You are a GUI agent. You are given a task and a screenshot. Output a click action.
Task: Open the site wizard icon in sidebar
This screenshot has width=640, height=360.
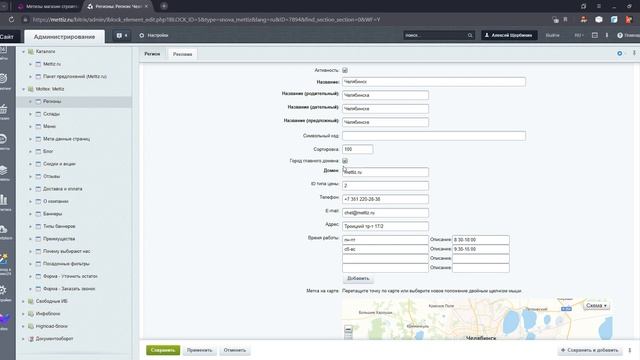click(x=4, y=258)
